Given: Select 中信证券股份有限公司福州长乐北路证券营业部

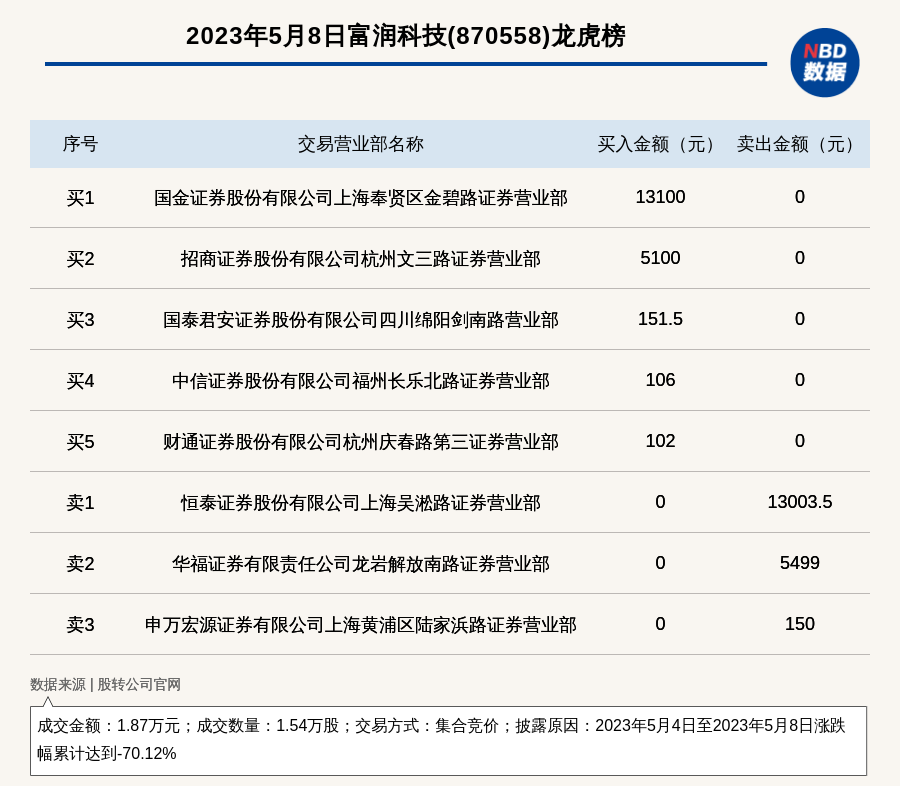Looking at the screenshot, I should click(360, 381).
